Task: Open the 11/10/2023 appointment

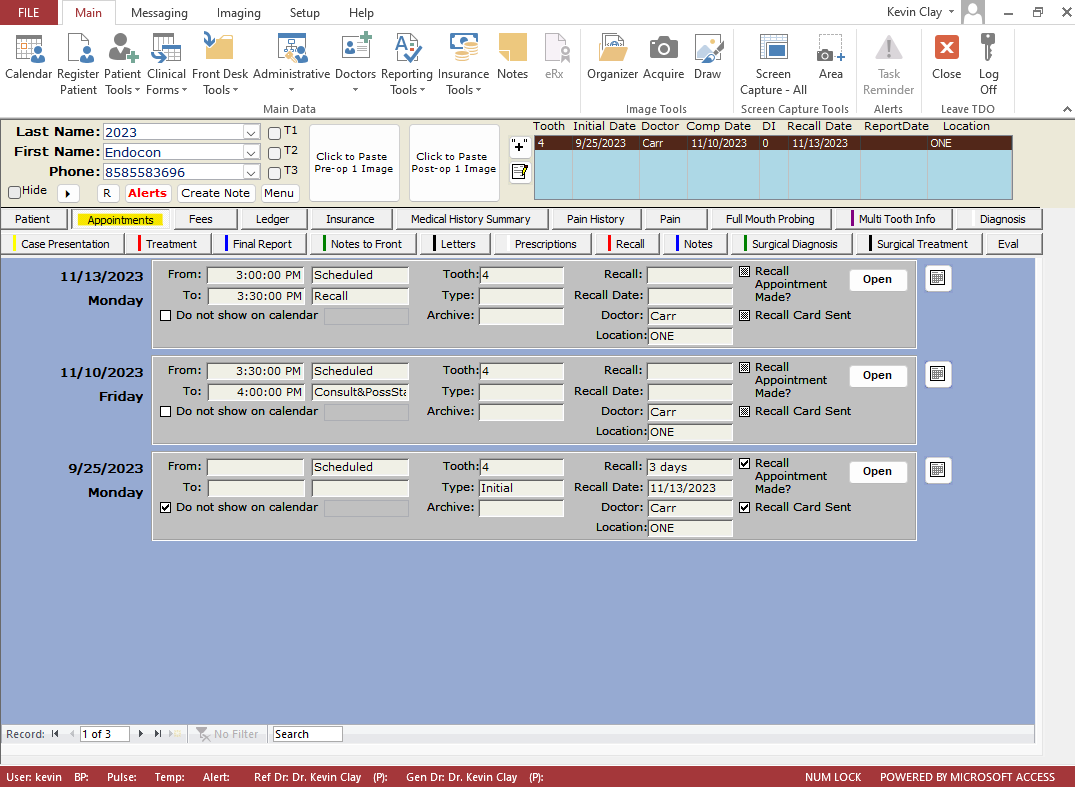Action: point(877,376)
